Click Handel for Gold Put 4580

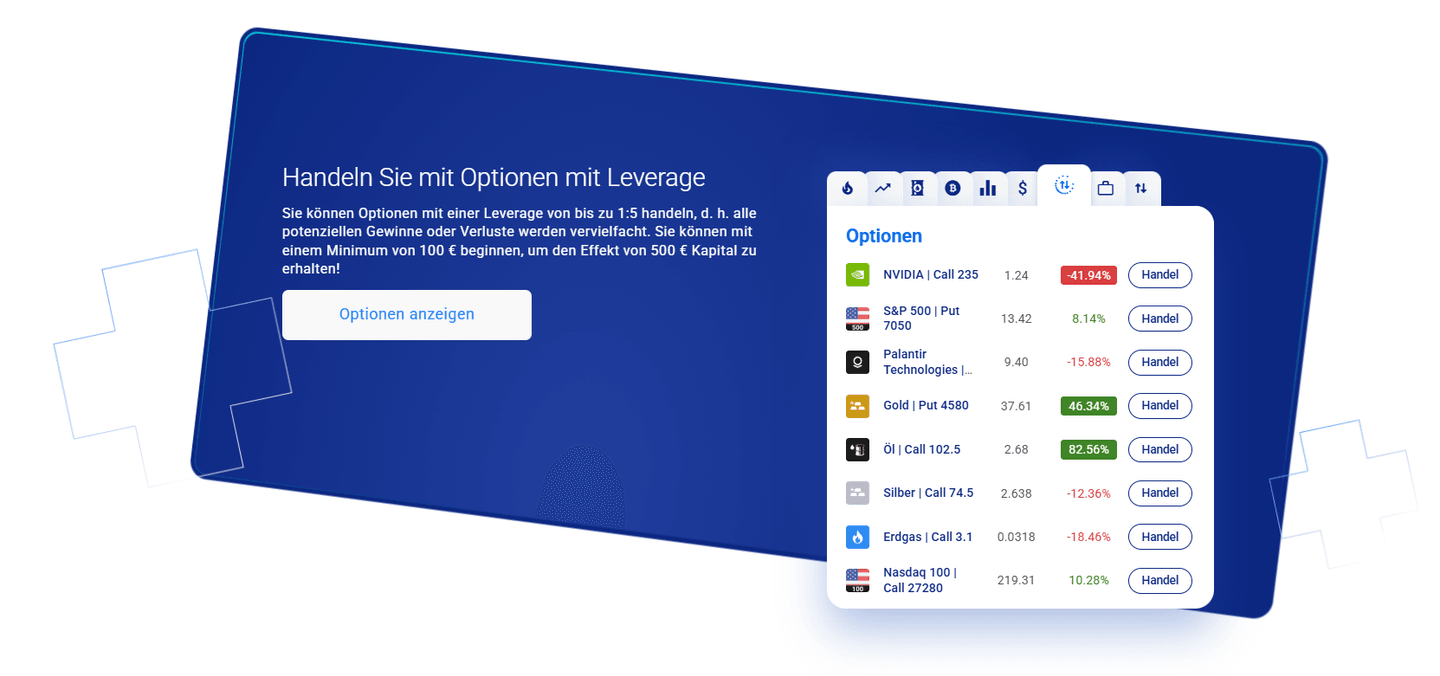1160,406
